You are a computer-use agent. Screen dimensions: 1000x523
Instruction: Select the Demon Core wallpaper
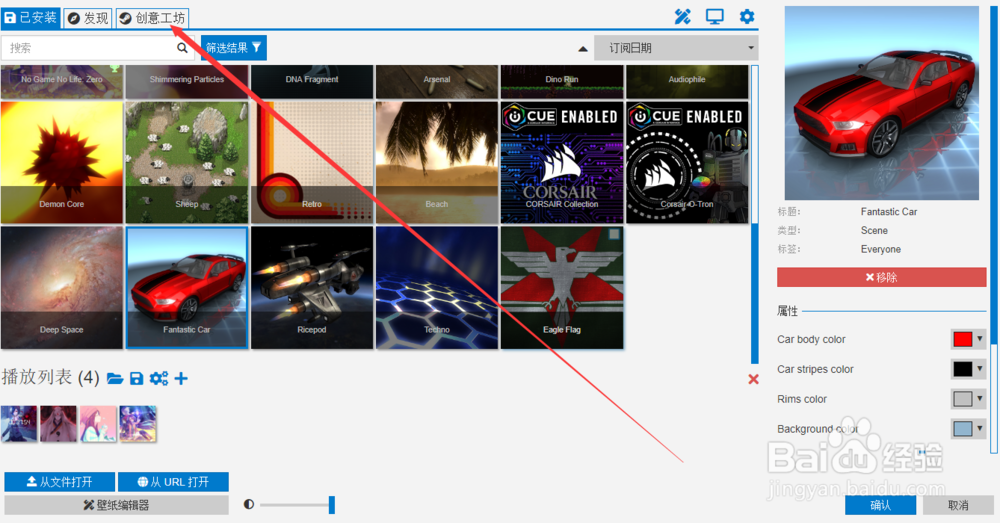[x=62, y=162]
